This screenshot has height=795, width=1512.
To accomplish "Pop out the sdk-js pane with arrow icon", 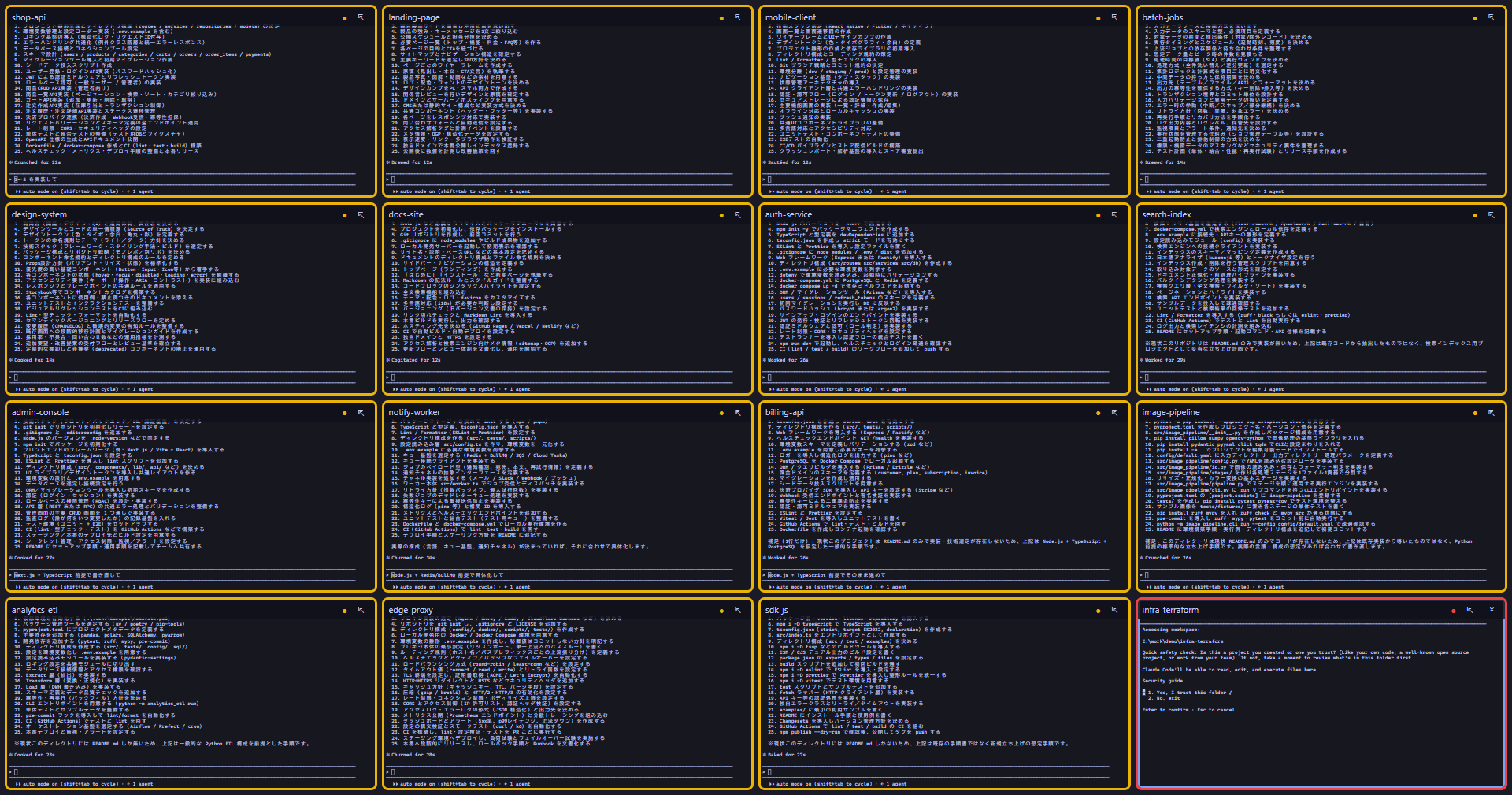I will (x=1114, y=610).
